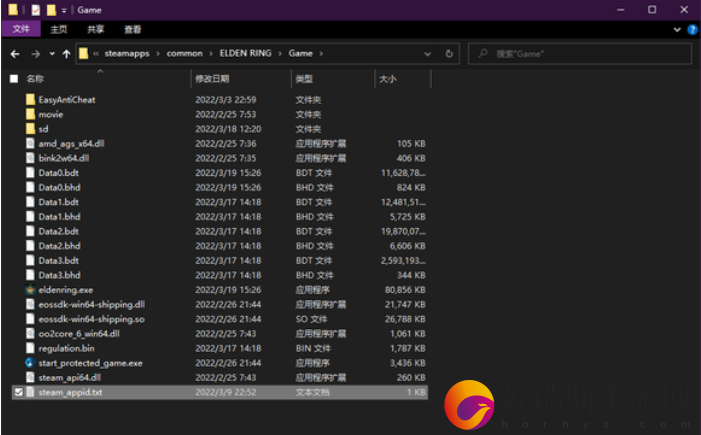Image resolution: width=701 pixels, height=435 pixels.
Task: Click the start_protected_game.exe icon
Action: pos(30,363)
